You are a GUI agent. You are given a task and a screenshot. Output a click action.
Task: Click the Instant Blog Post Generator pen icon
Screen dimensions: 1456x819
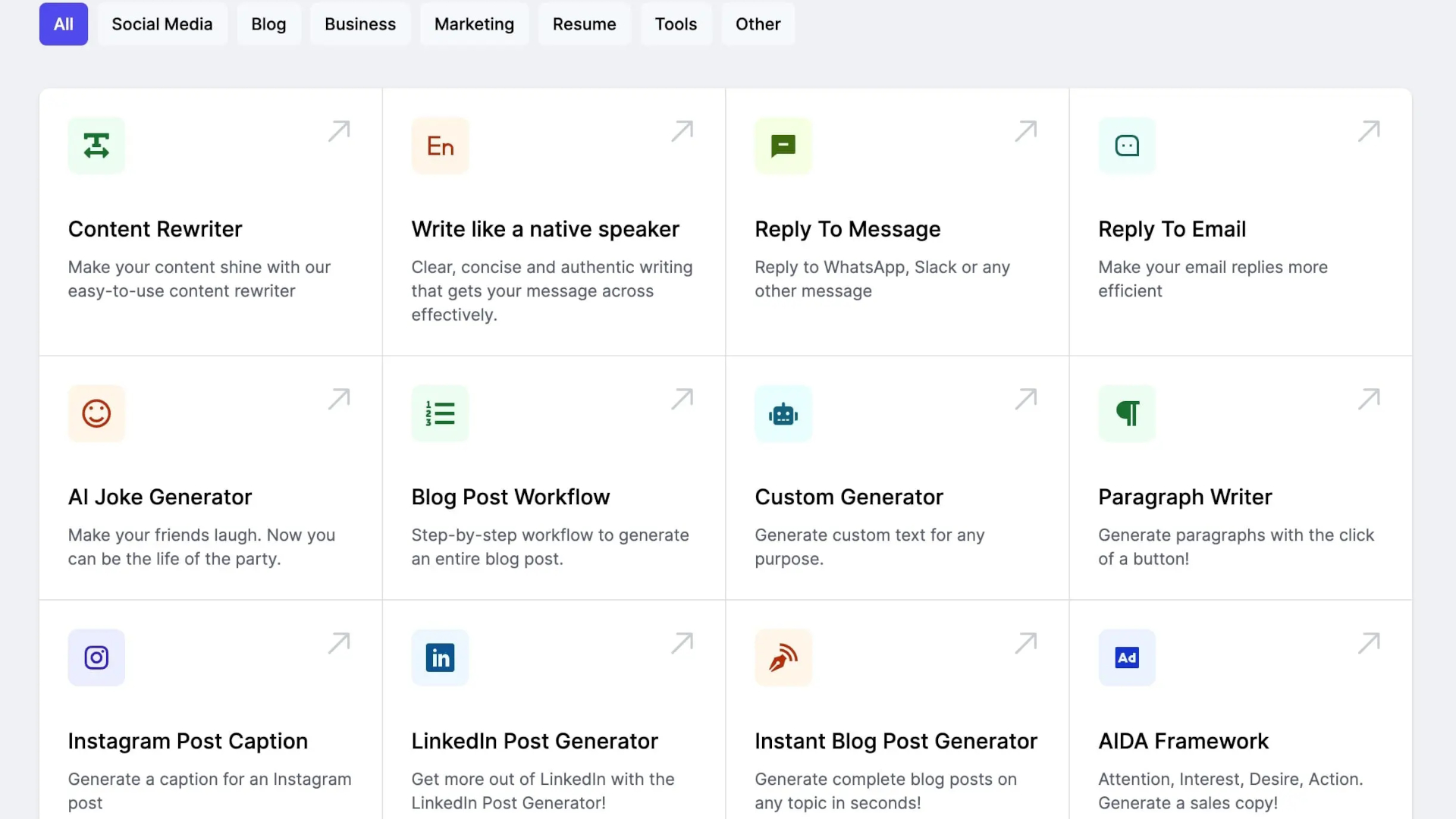tap(783, 657)
